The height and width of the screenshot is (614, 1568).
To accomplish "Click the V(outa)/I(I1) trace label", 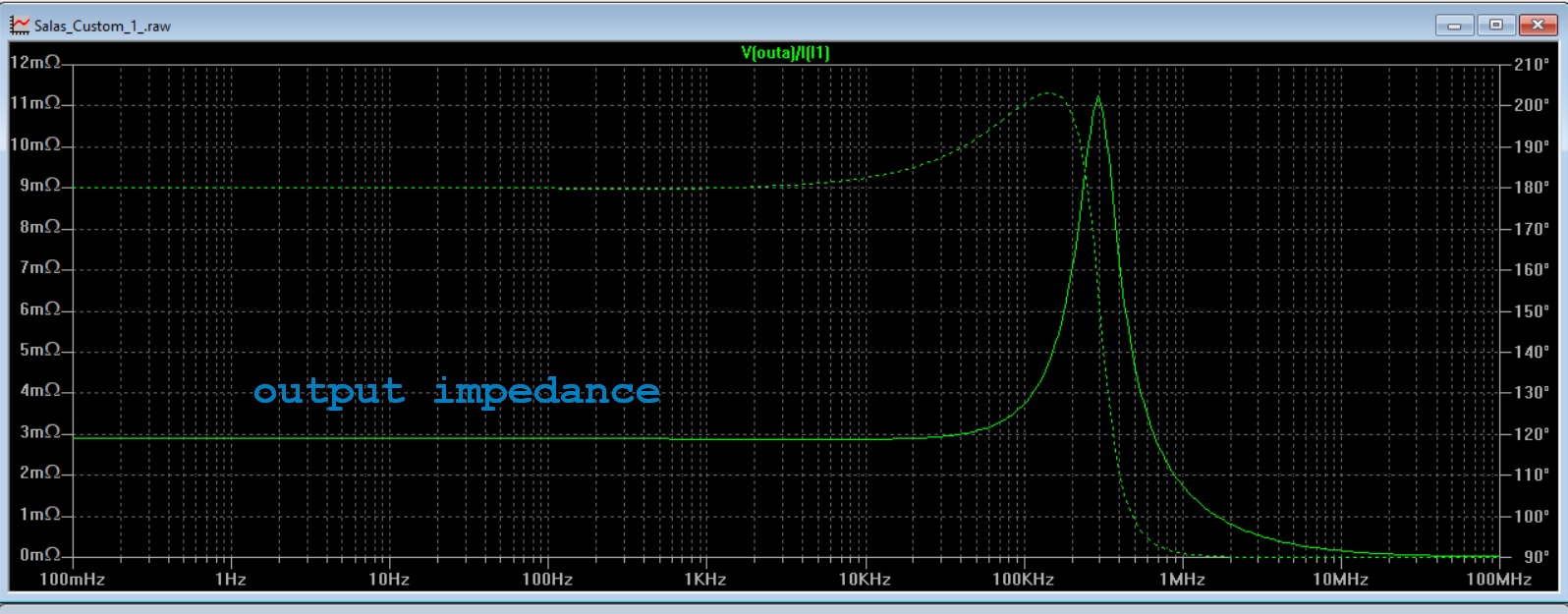I will 785,53.
